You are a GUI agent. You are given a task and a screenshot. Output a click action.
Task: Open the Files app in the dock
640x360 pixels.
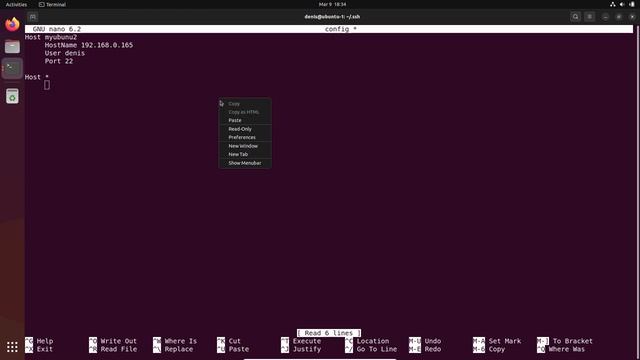coord(12,47)
